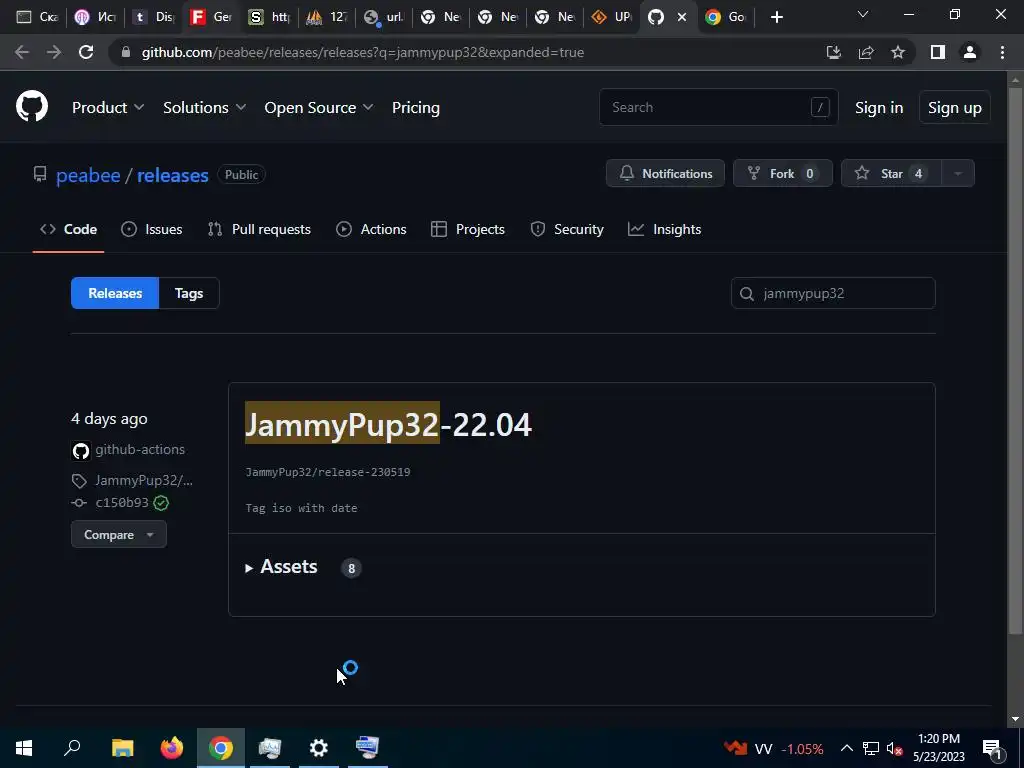Open Windows taskbar search
The width and height of the screenshot is (1024, 768).
[x=72, y=748]
